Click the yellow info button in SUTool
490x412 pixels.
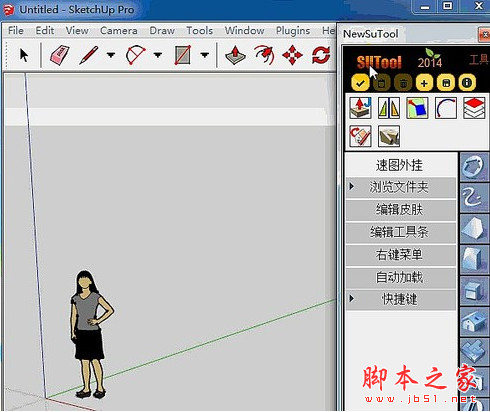[x=467, y=83]
